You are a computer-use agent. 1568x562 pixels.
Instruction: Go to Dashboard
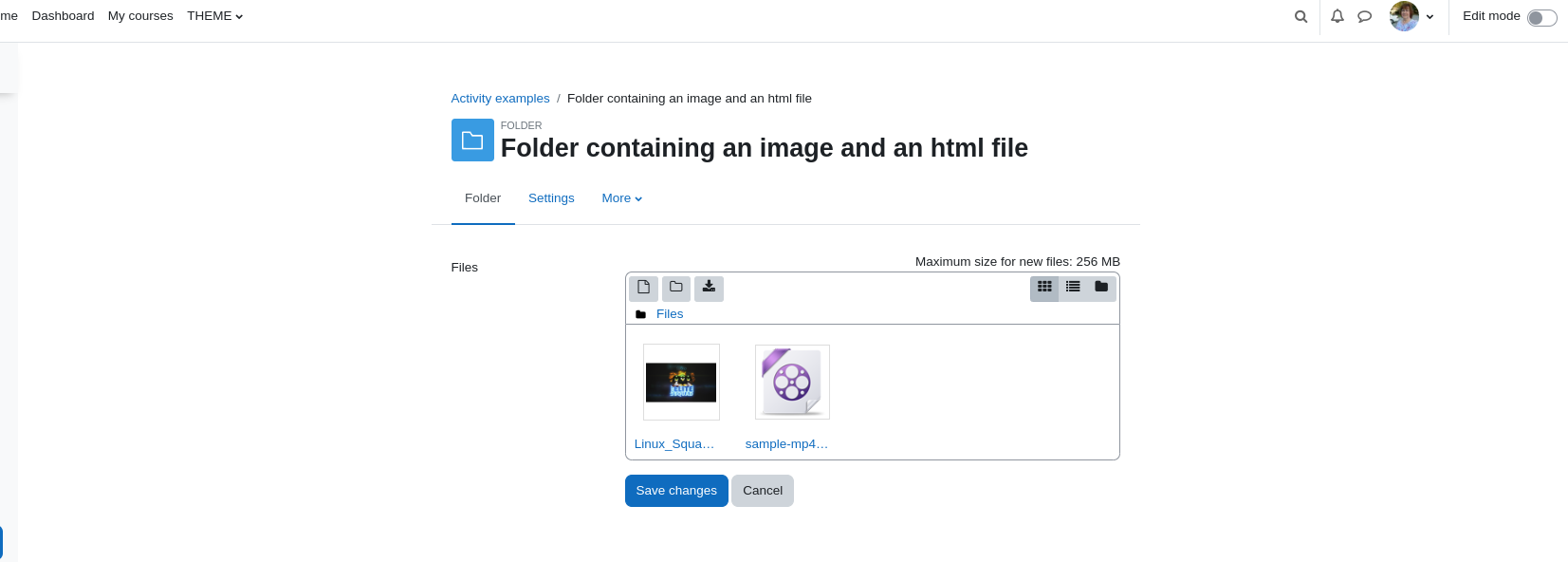click(63, 16)
